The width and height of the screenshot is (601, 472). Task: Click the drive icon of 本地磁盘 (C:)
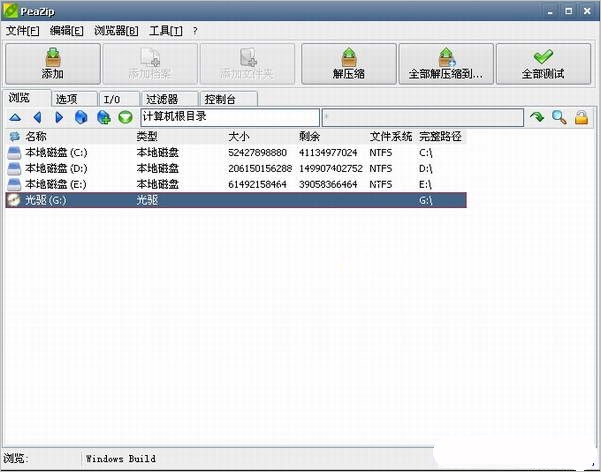tap(14, 153)
